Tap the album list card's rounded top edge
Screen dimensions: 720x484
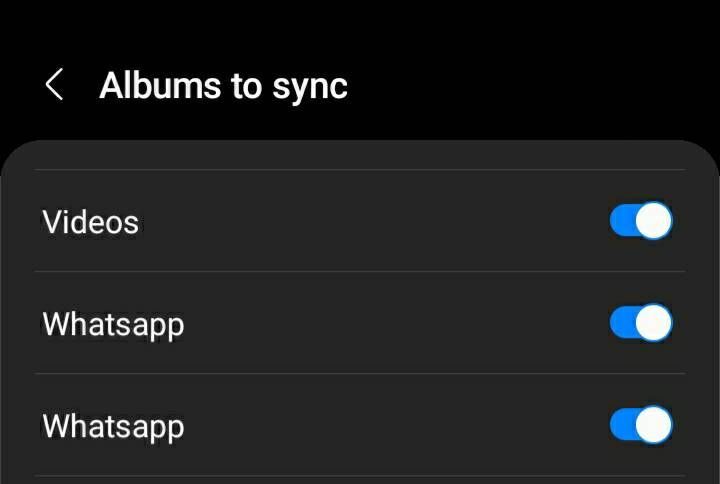360,145
